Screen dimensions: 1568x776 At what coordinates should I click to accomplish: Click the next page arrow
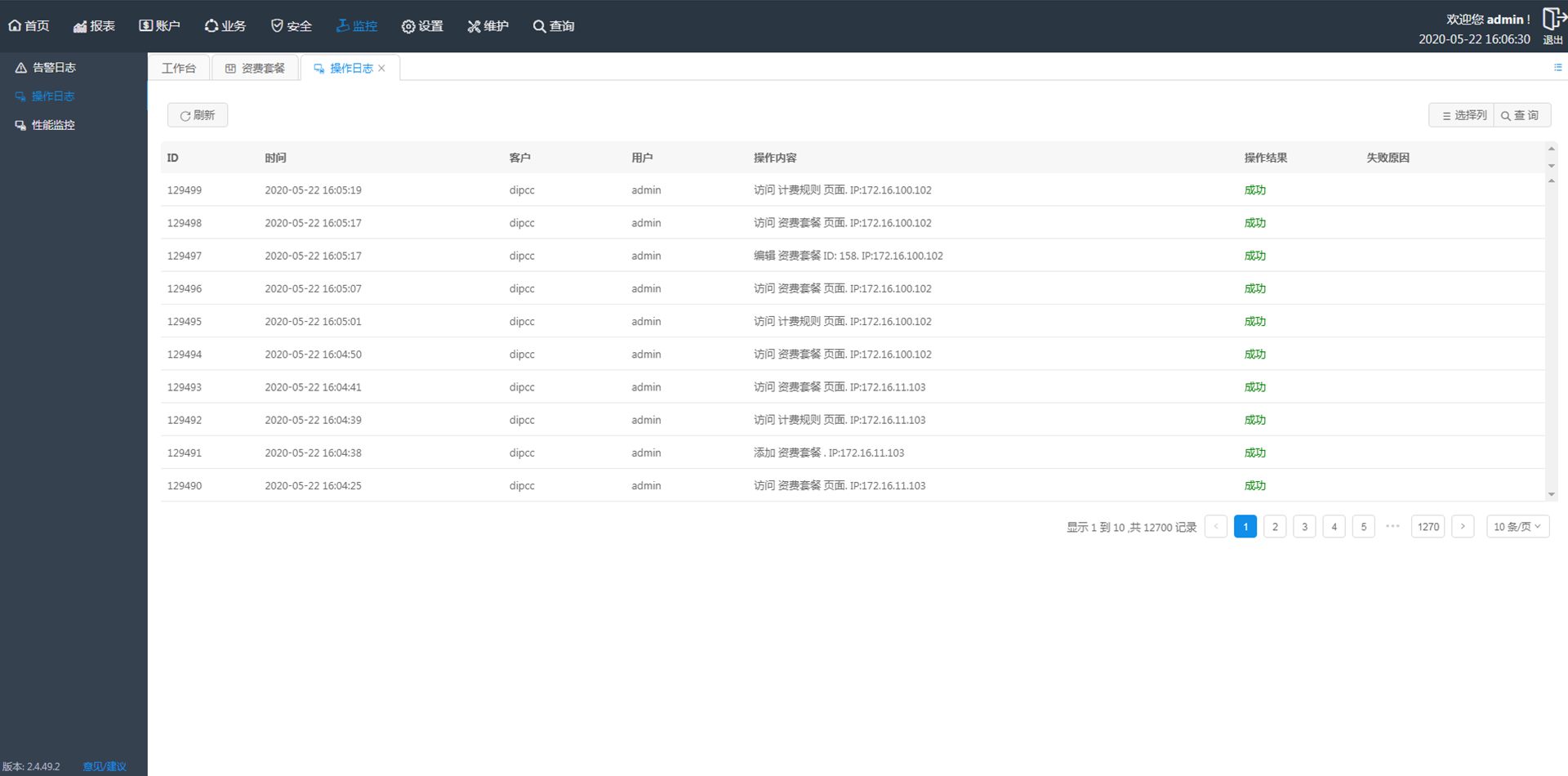click(1463, 527)
